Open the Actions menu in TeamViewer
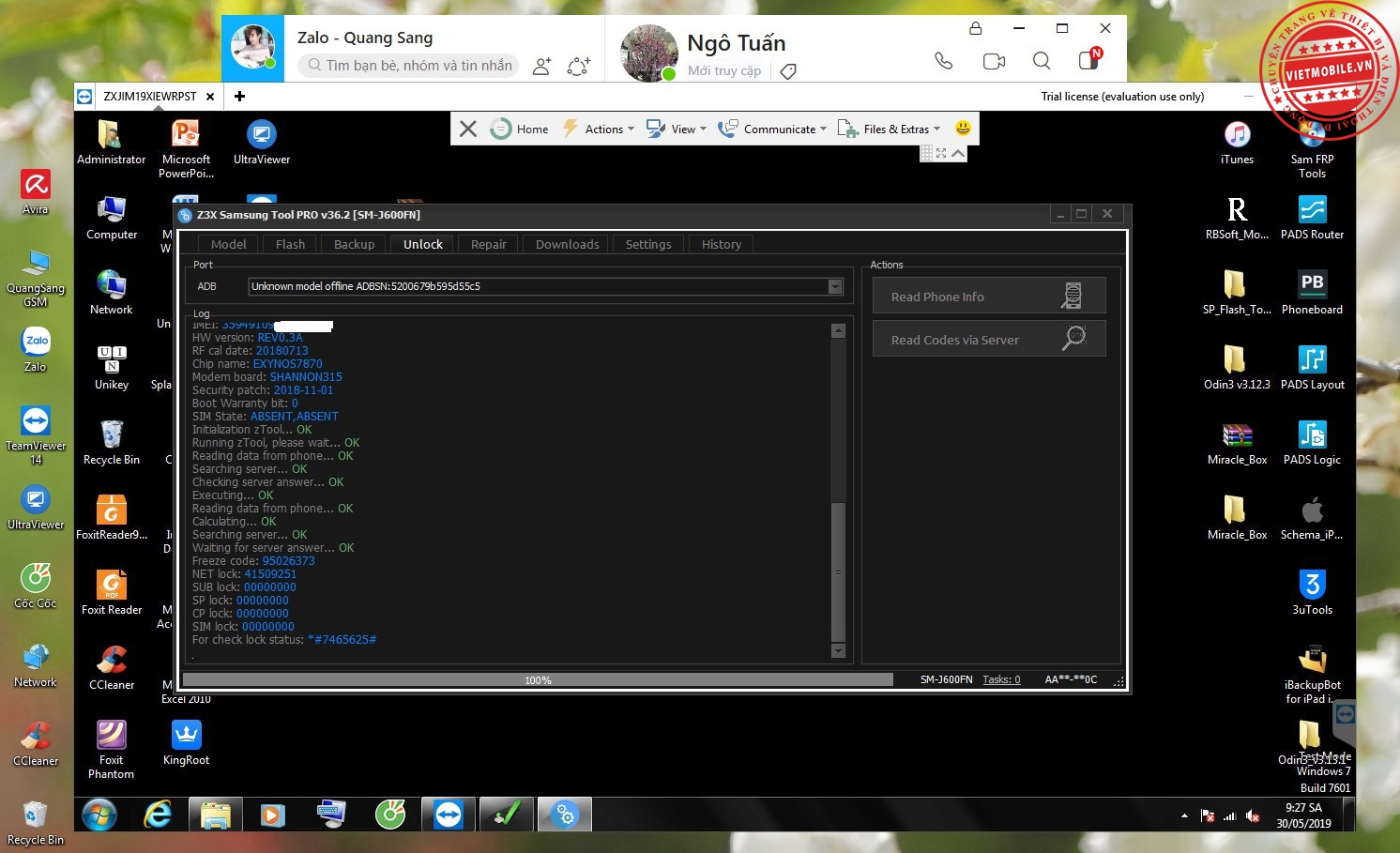The height and width of the screenshot is (853, 1400). [x=598, y=129]
